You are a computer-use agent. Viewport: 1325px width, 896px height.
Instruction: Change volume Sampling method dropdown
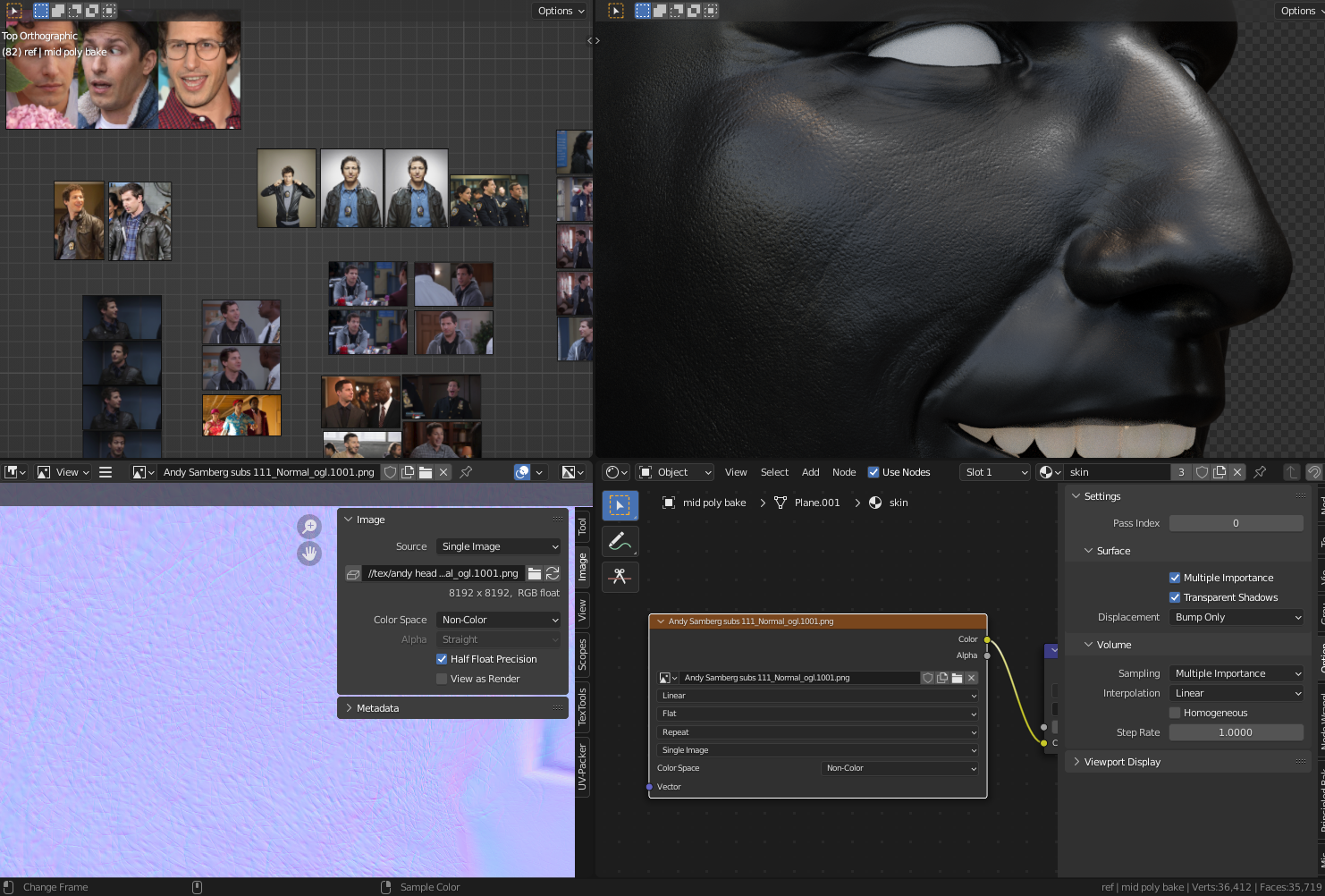(x=1236, y=673)
